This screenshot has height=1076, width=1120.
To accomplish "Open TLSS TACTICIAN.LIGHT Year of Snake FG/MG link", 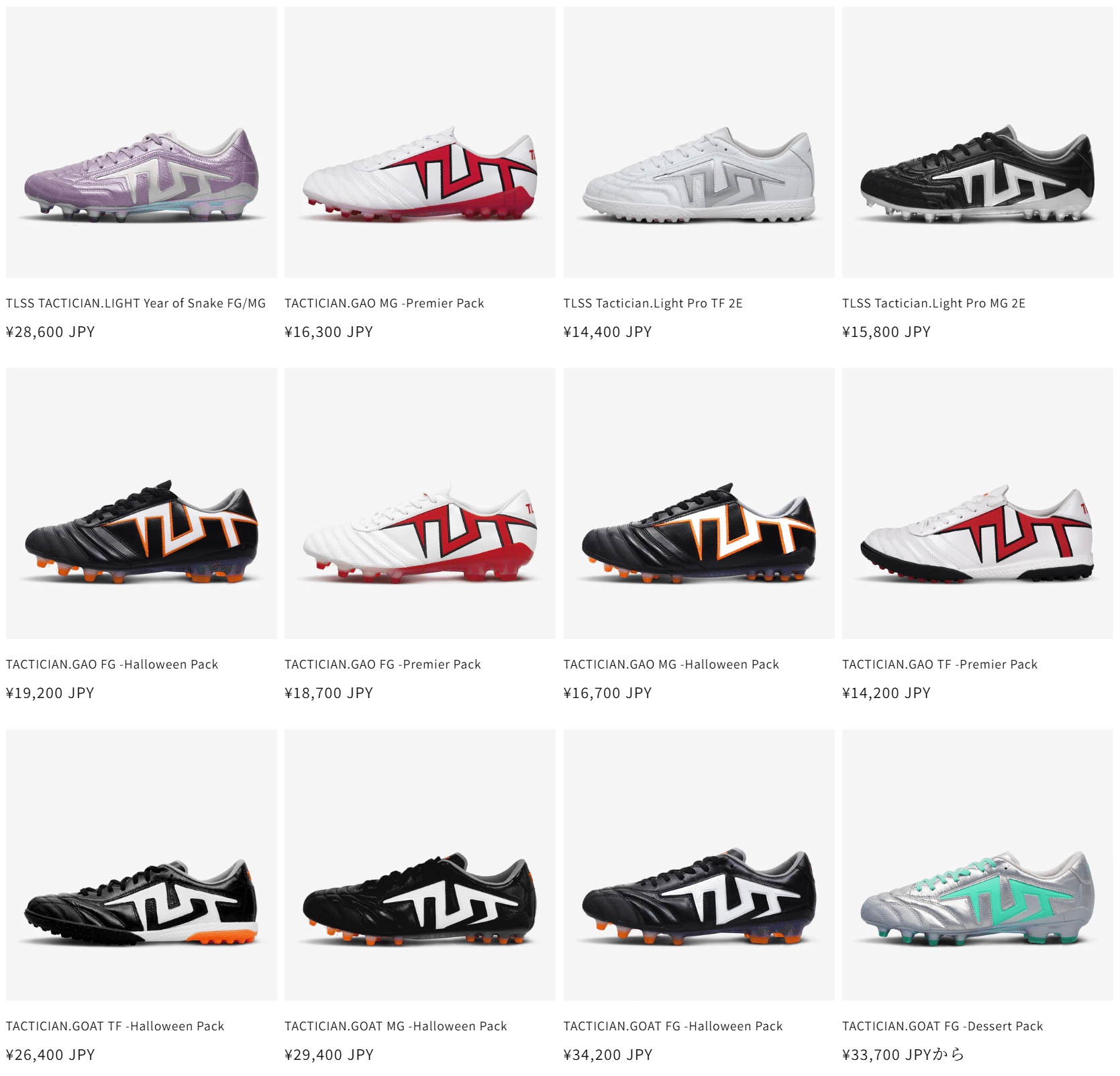I will 136,303.
